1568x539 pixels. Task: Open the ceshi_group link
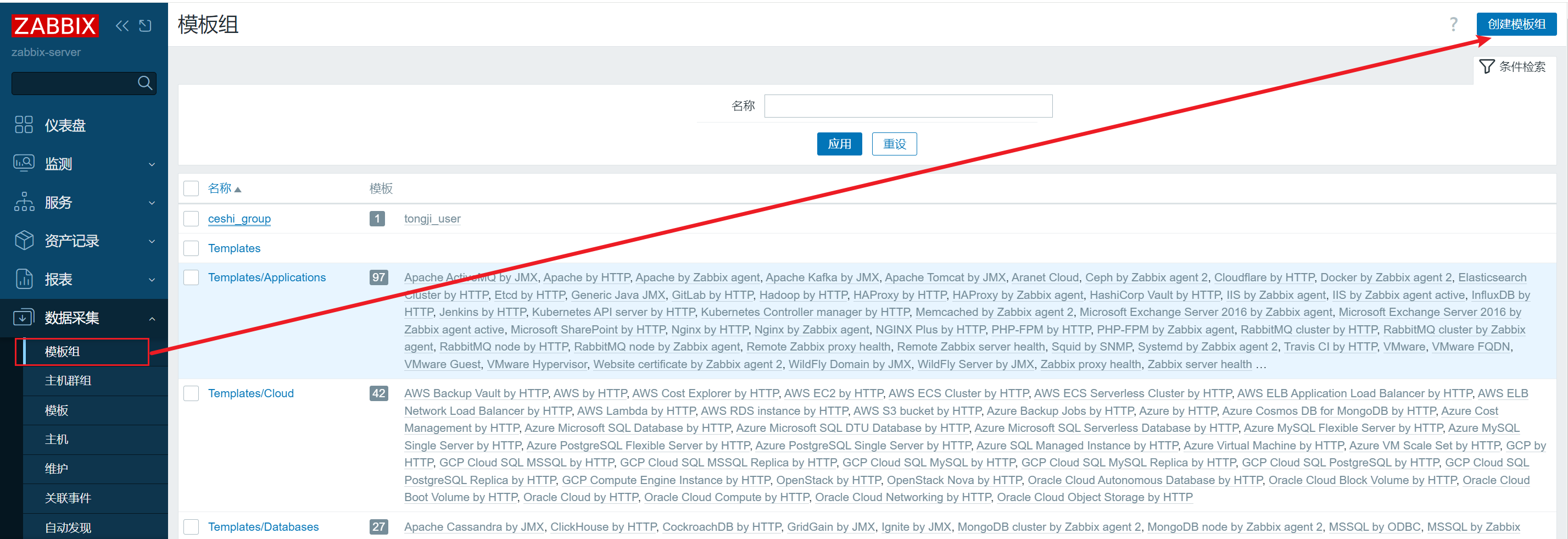click(239, 219)
